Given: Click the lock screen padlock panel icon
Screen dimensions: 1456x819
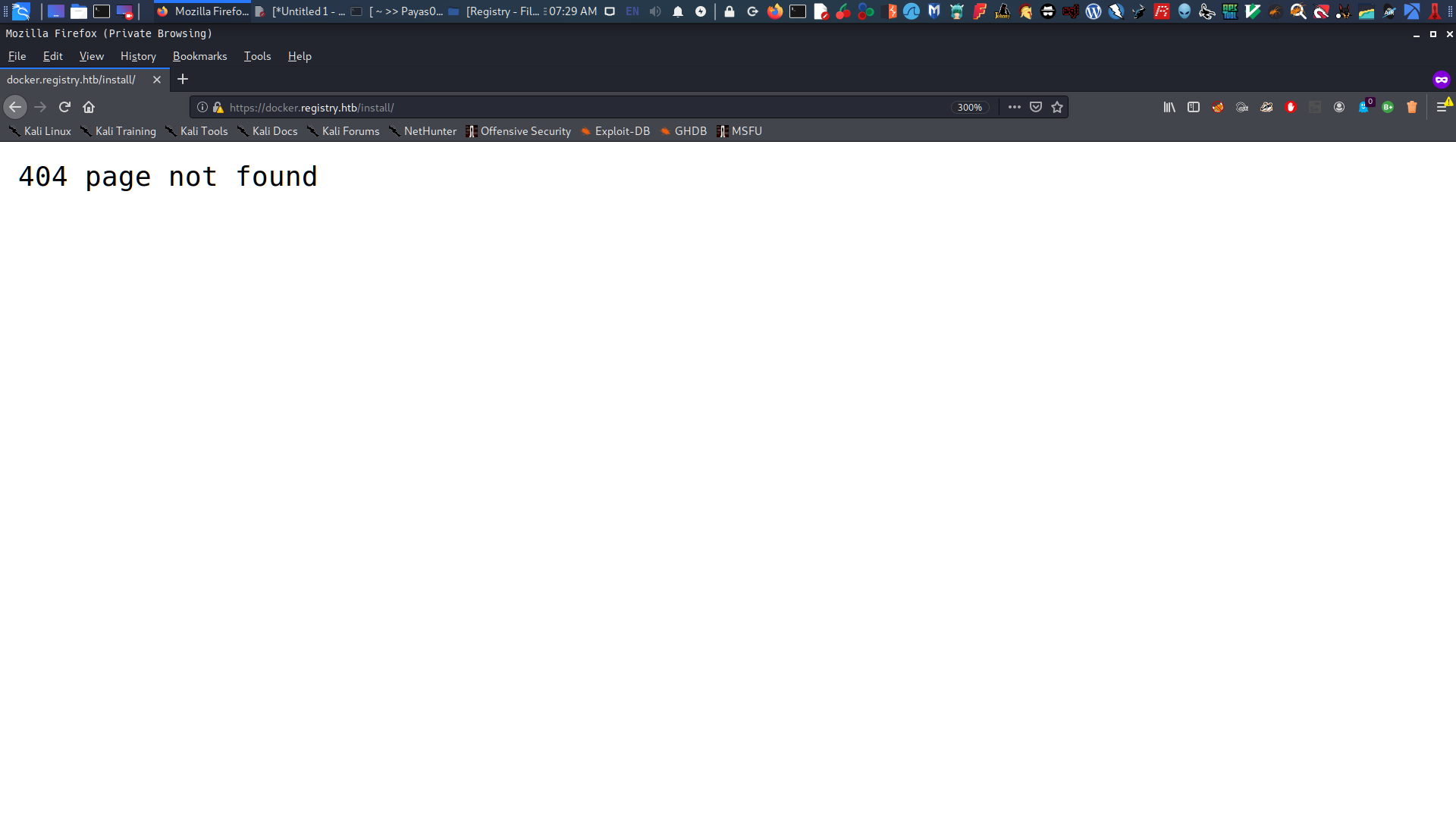Looking at the screenshot, I should point(730,11).
